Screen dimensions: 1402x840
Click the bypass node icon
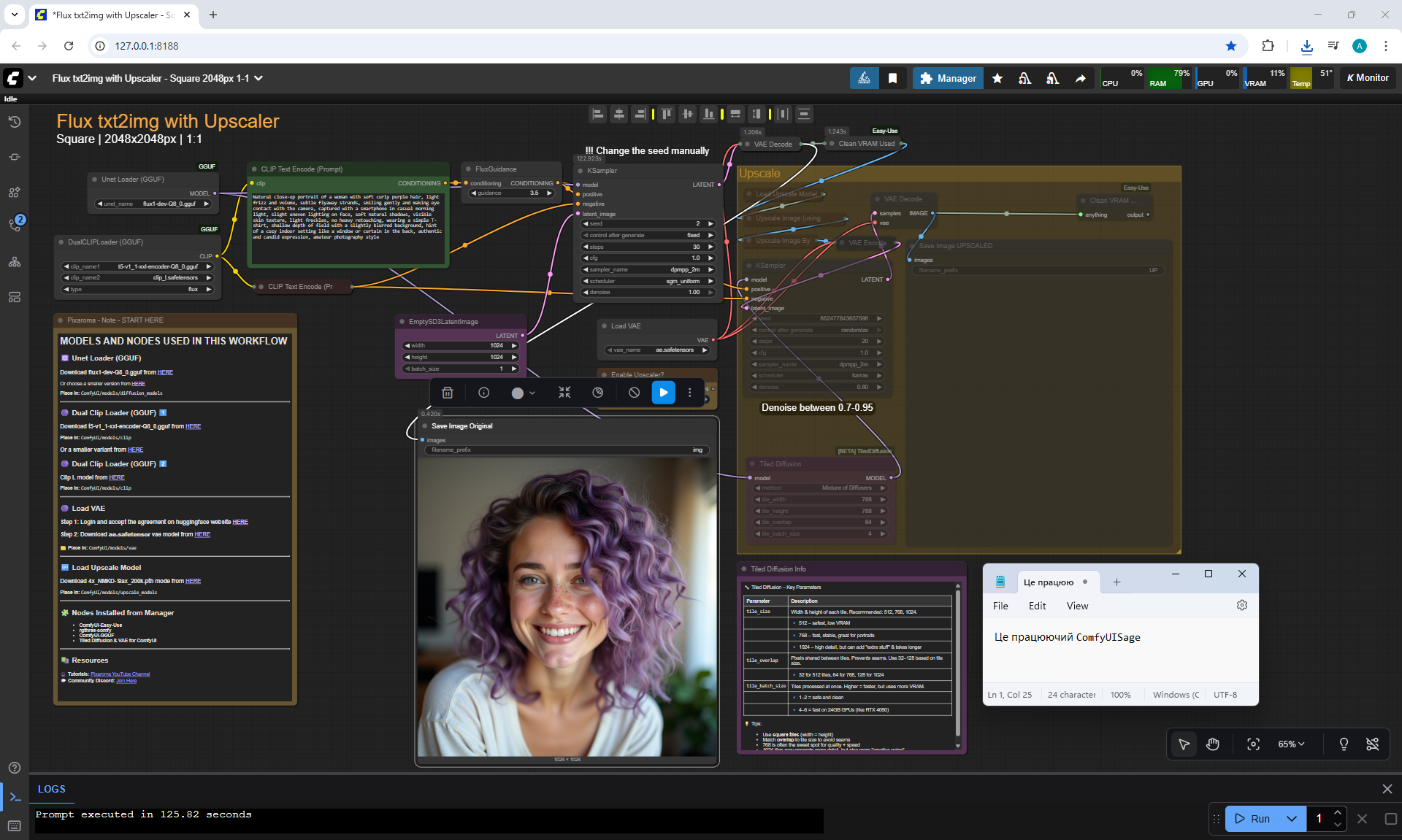coord(634,393)
